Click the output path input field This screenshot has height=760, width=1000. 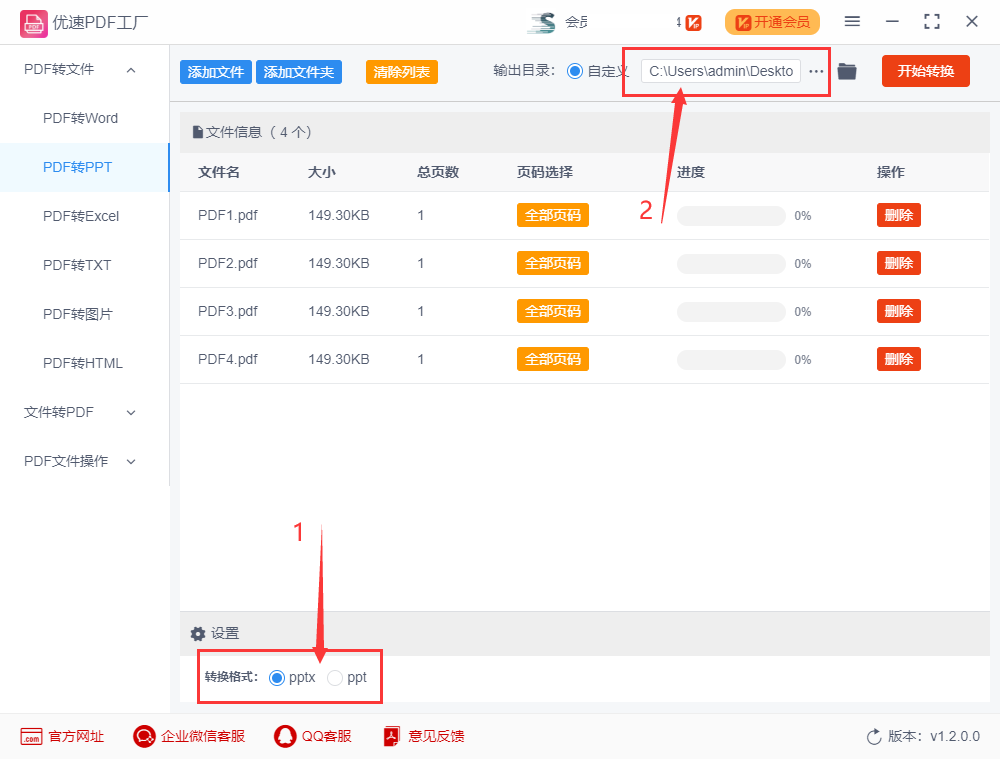721,71
